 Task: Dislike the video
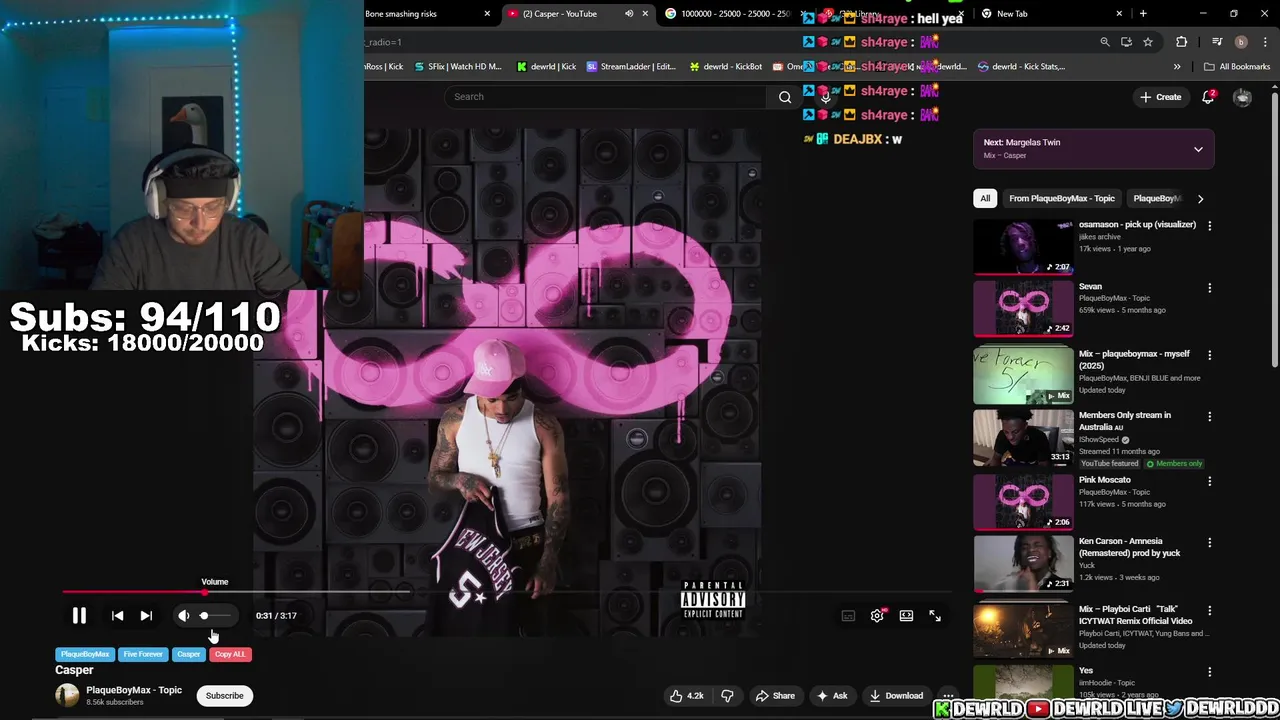[x=727, y=696]
